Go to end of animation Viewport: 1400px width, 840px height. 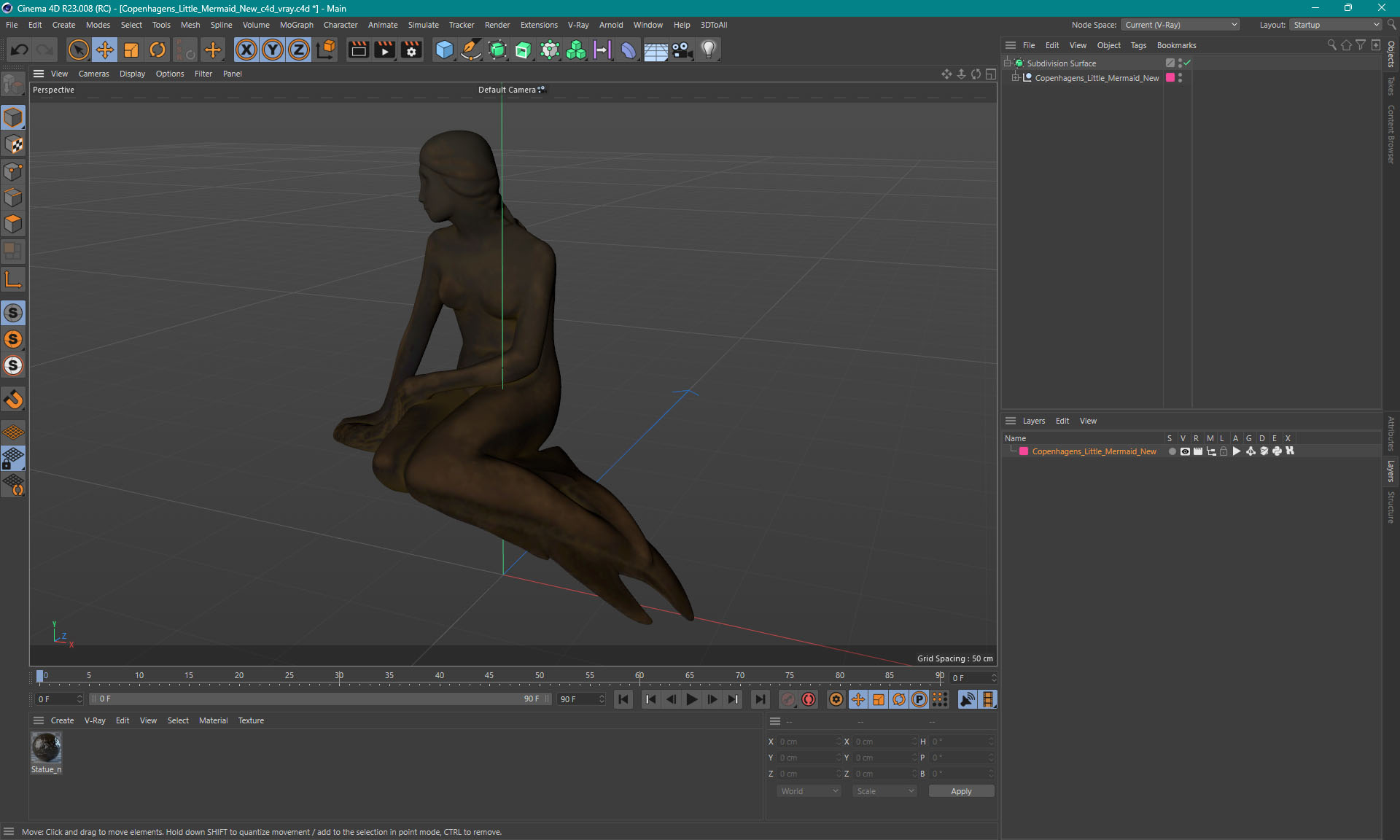point(760,699)
